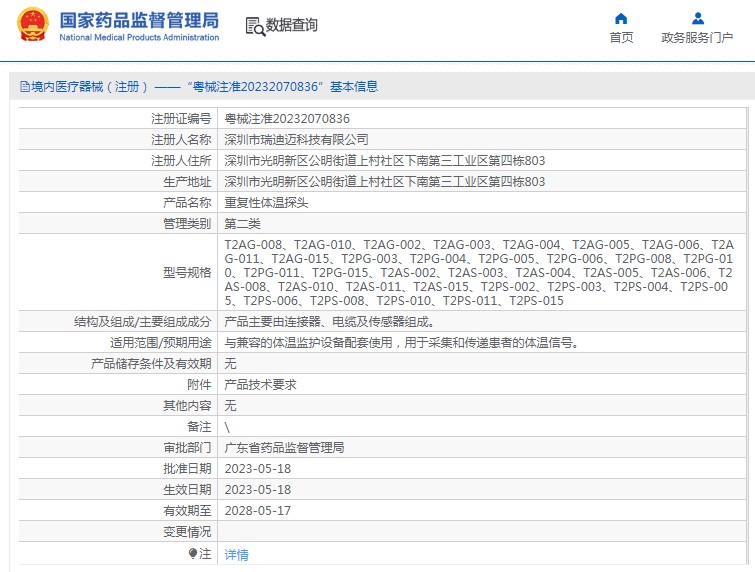The width and height of the screenshot is (755, 572).
Task: Click document icon before 境内医疗器械
Action: click(x=25, y=87)
